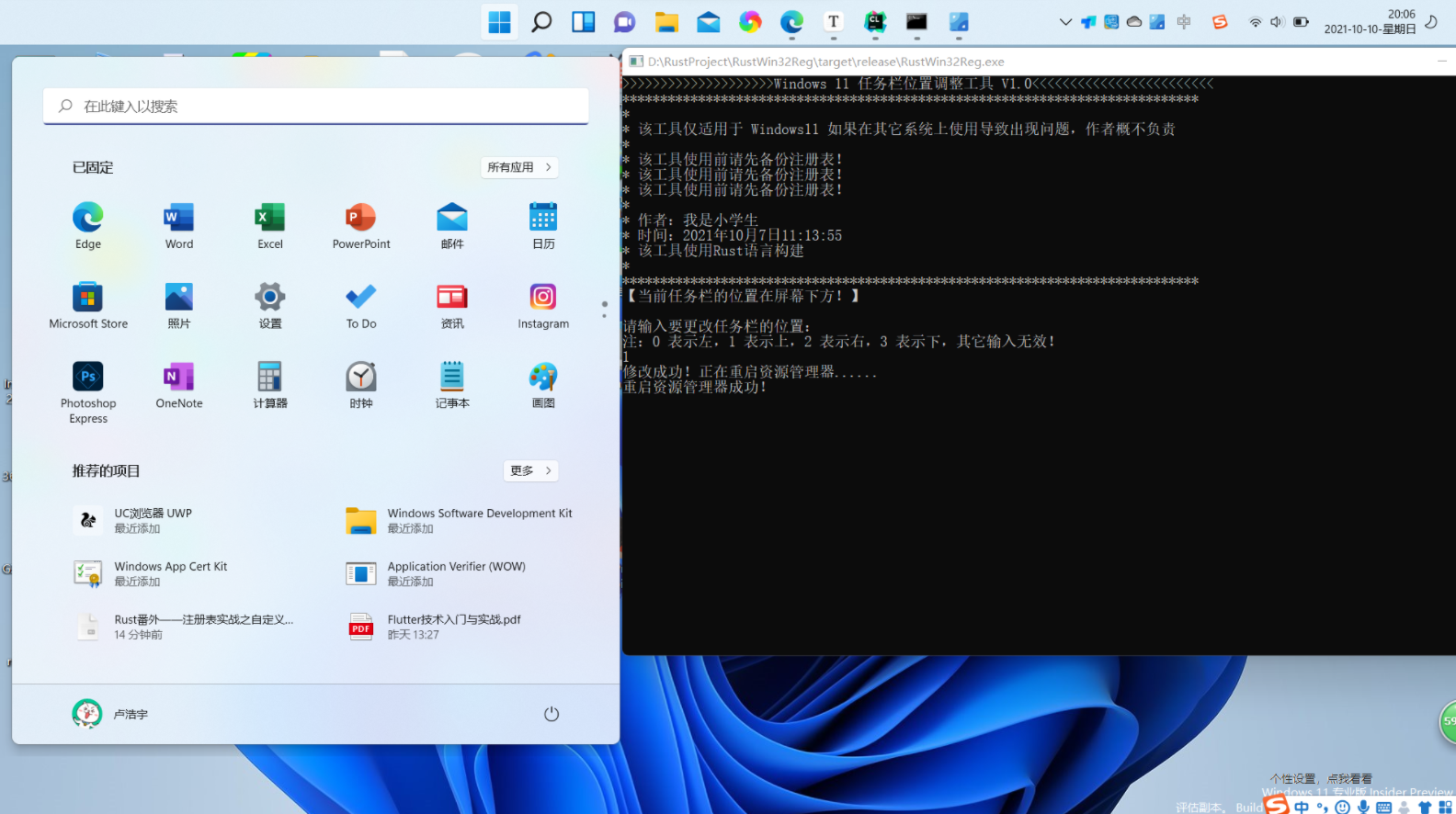1456x814 pixels.
Task: Launch the To Do app
Action: (361, 306)
